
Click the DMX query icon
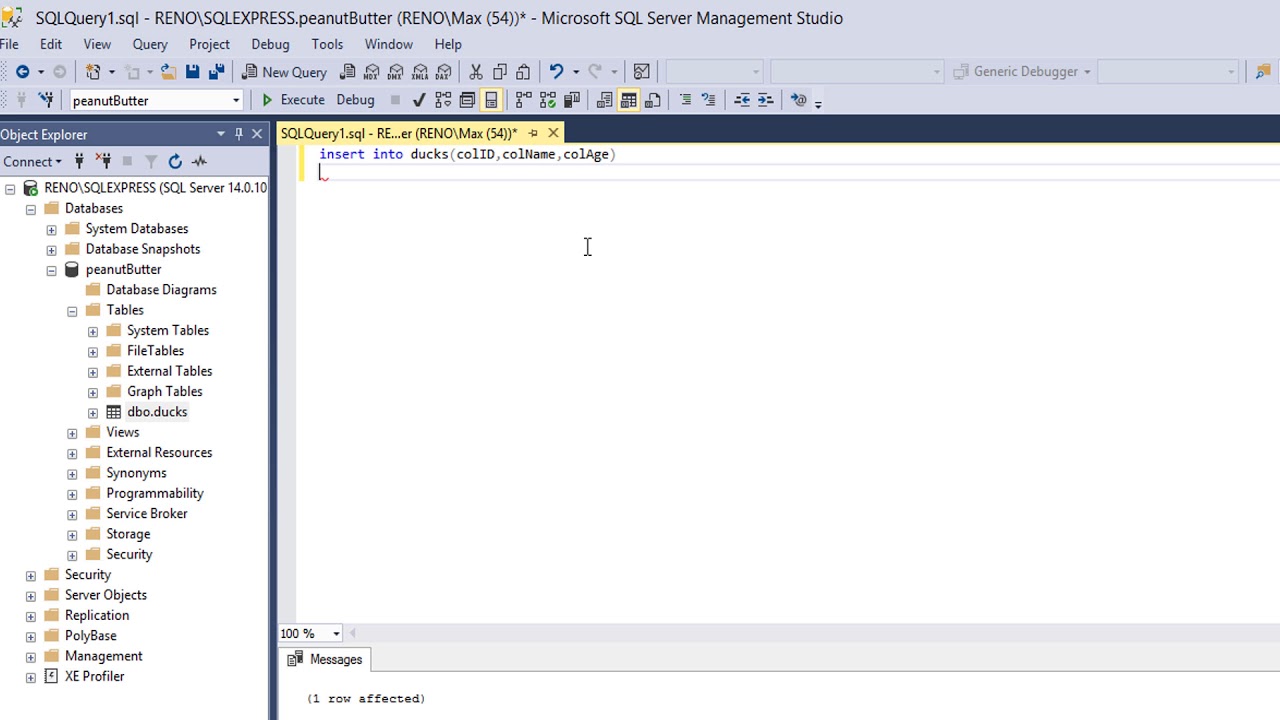pyautogui.click(x=396, y=71)
